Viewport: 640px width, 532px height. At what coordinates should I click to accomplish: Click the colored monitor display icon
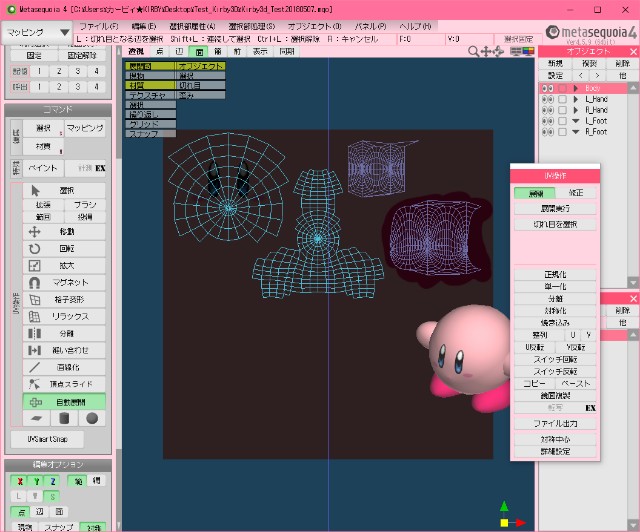pyautogui.click(x=528, y=51)
